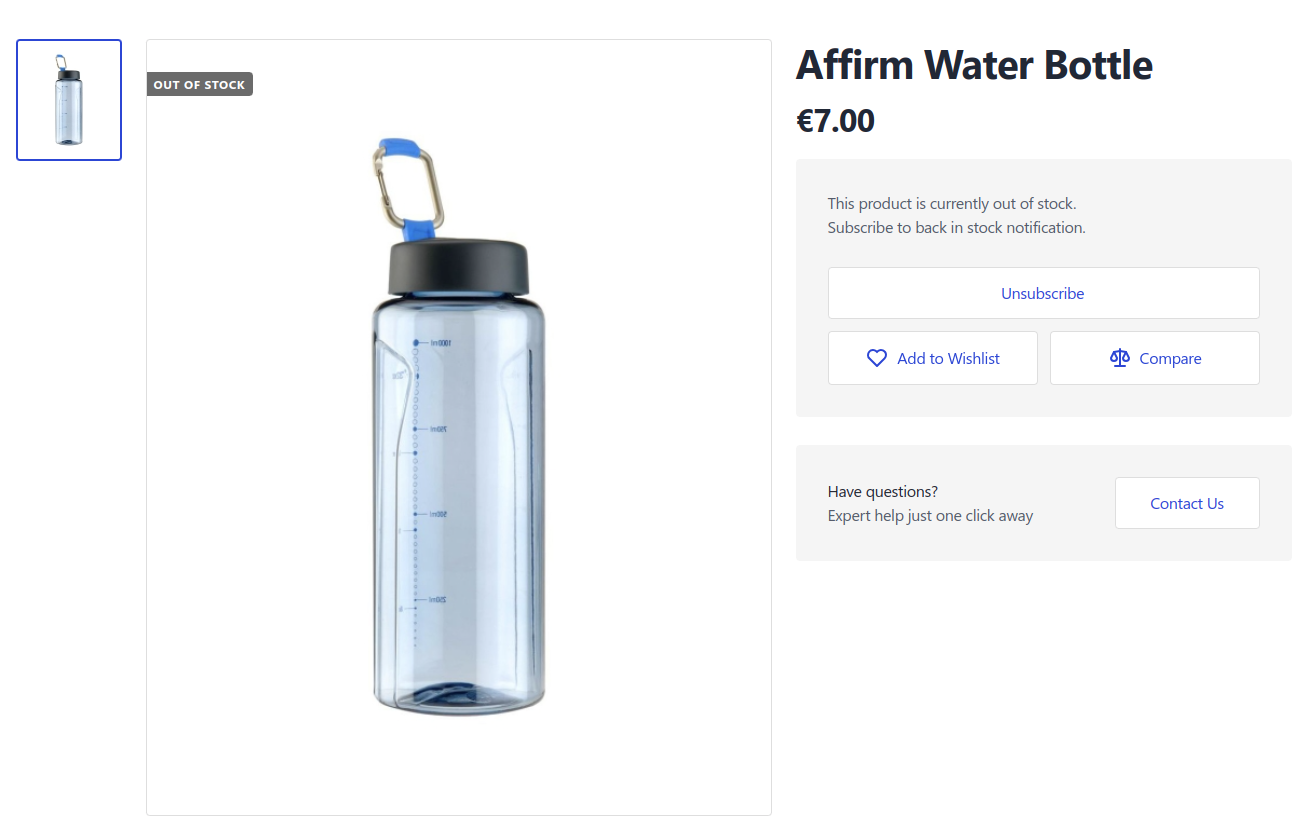Add the water bottle to your wishlist
Screen dimensions: 1312x835
point(932,357)
